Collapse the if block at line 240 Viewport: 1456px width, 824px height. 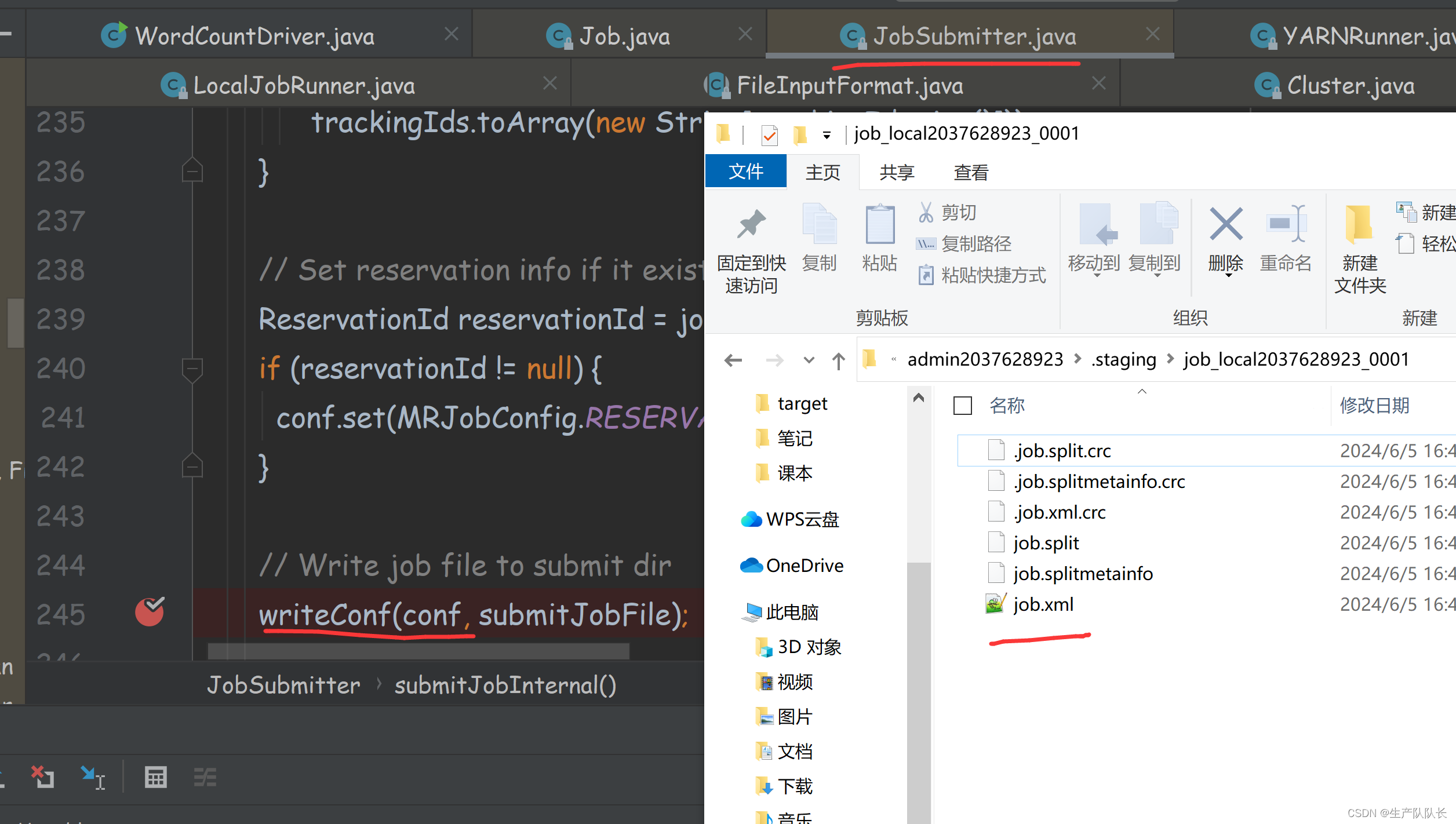tap(192, 370)
